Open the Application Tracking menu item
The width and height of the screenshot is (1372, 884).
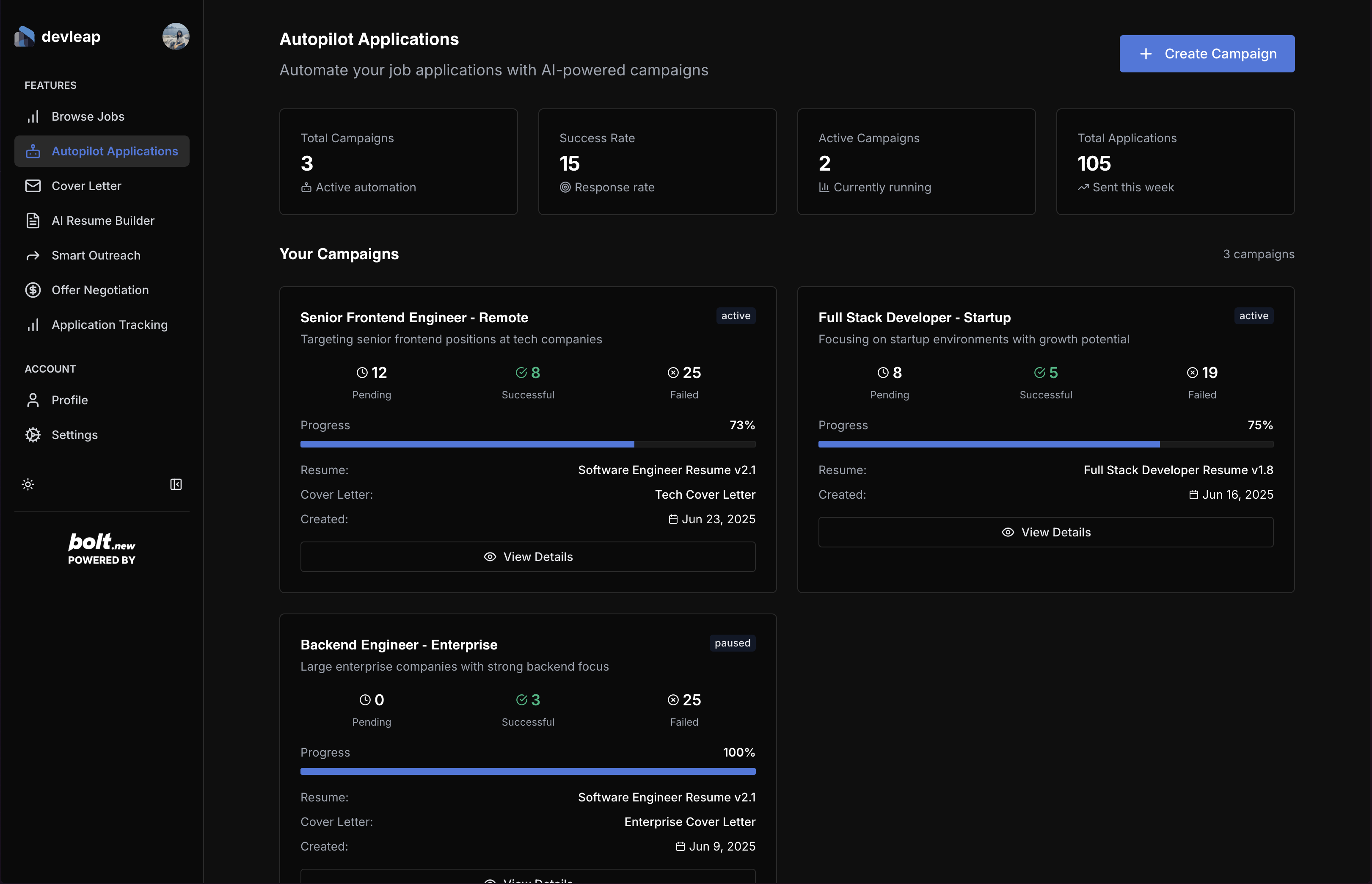click(x=109, y=325)
